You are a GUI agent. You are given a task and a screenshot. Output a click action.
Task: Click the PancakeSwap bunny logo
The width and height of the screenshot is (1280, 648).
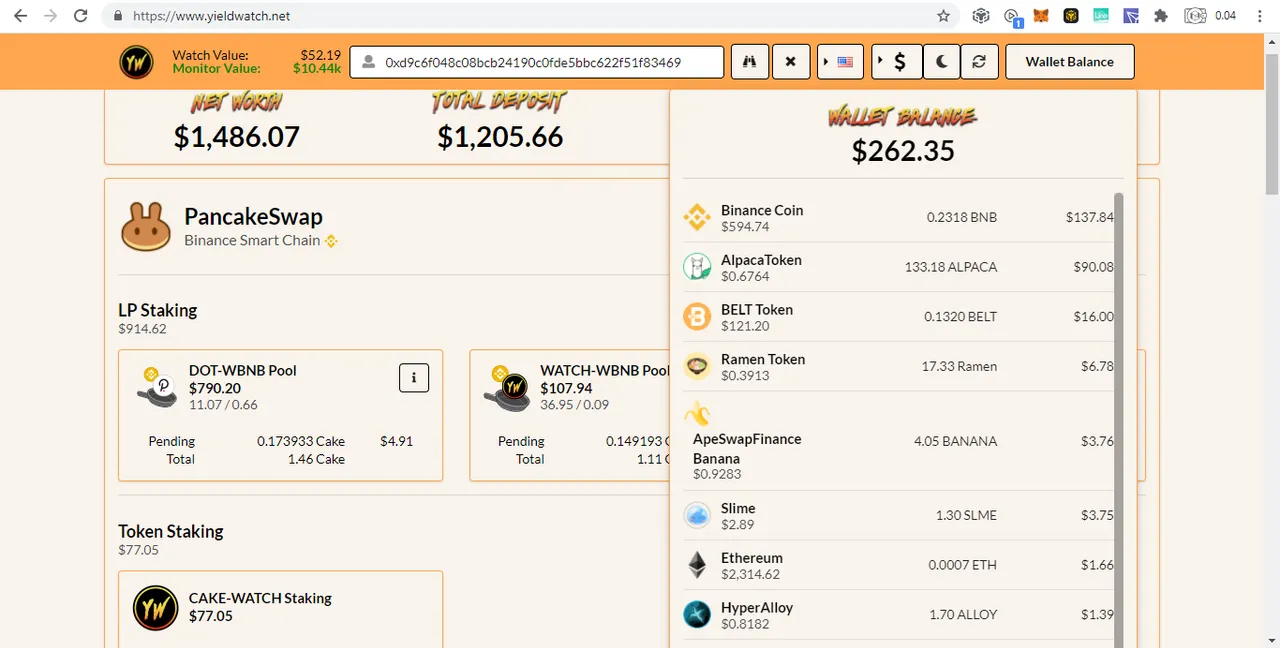tap(146, 226)
